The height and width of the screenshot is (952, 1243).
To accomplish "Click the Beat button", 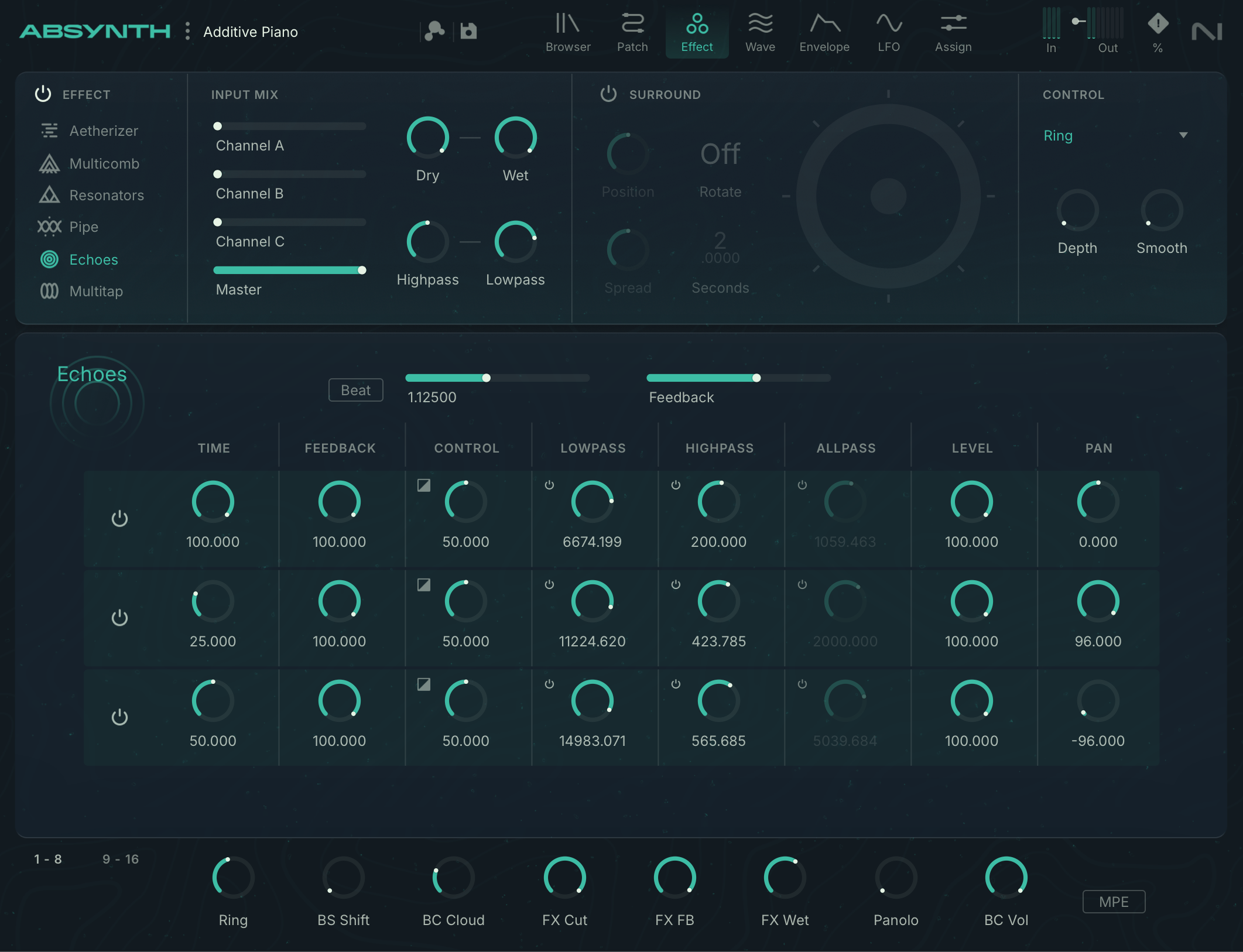I will pyautogui.click(x=356, y=391).
